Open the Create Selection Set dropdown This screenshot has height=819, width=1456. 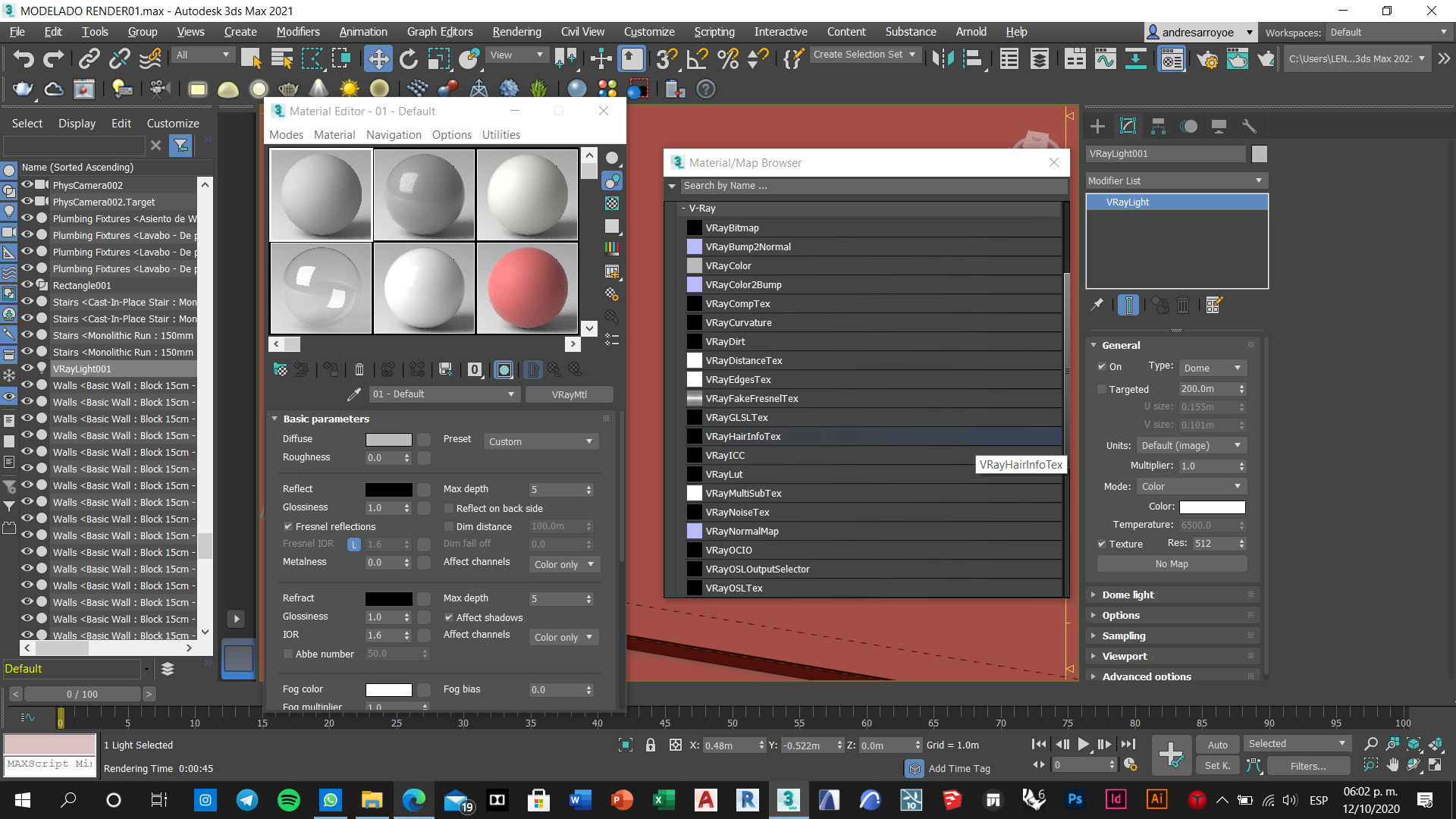click(x=865, y=55)
